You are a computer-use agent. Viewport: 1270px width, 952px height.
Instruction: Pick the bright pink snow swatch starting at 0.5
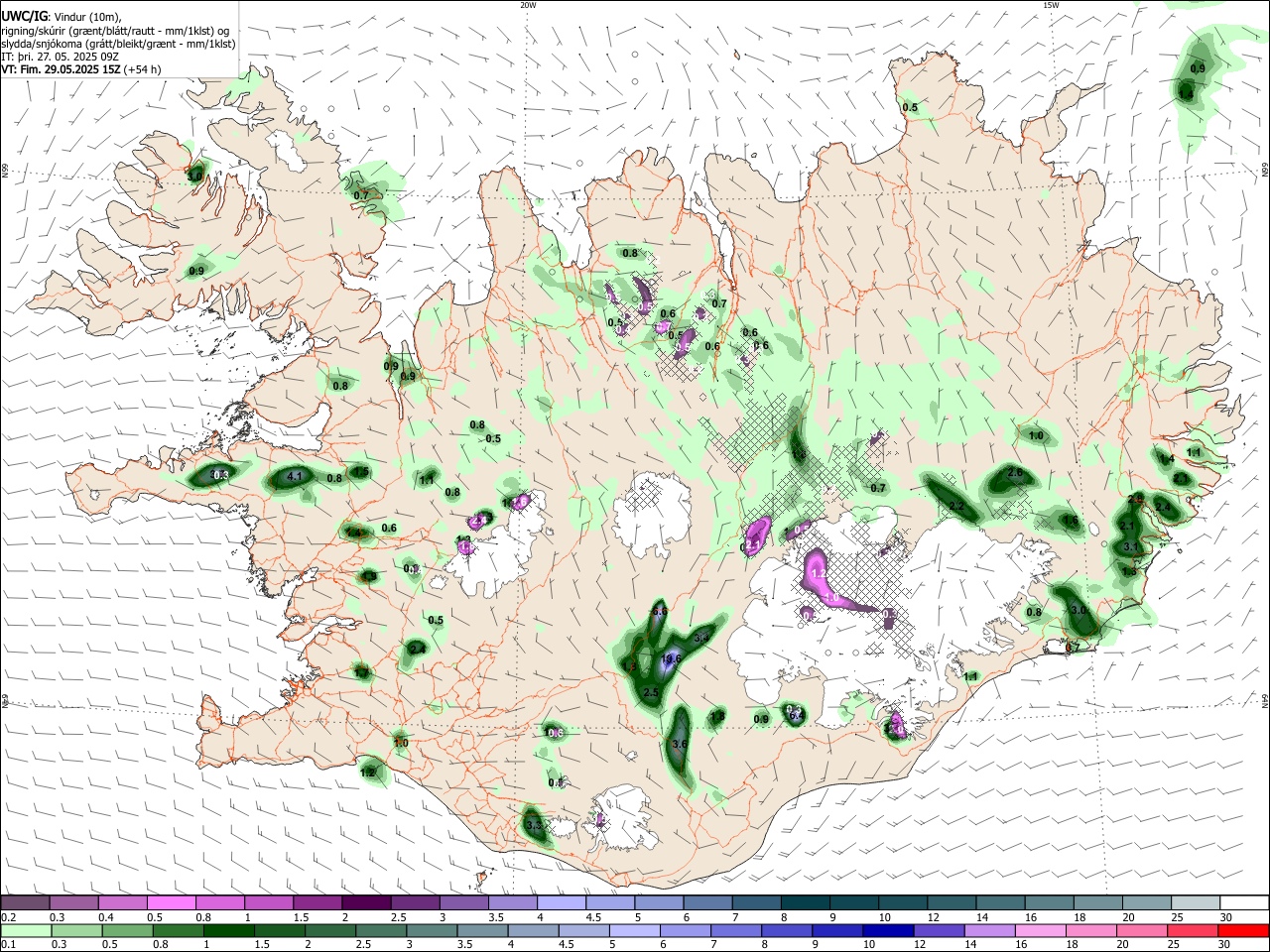click(172, 902)
